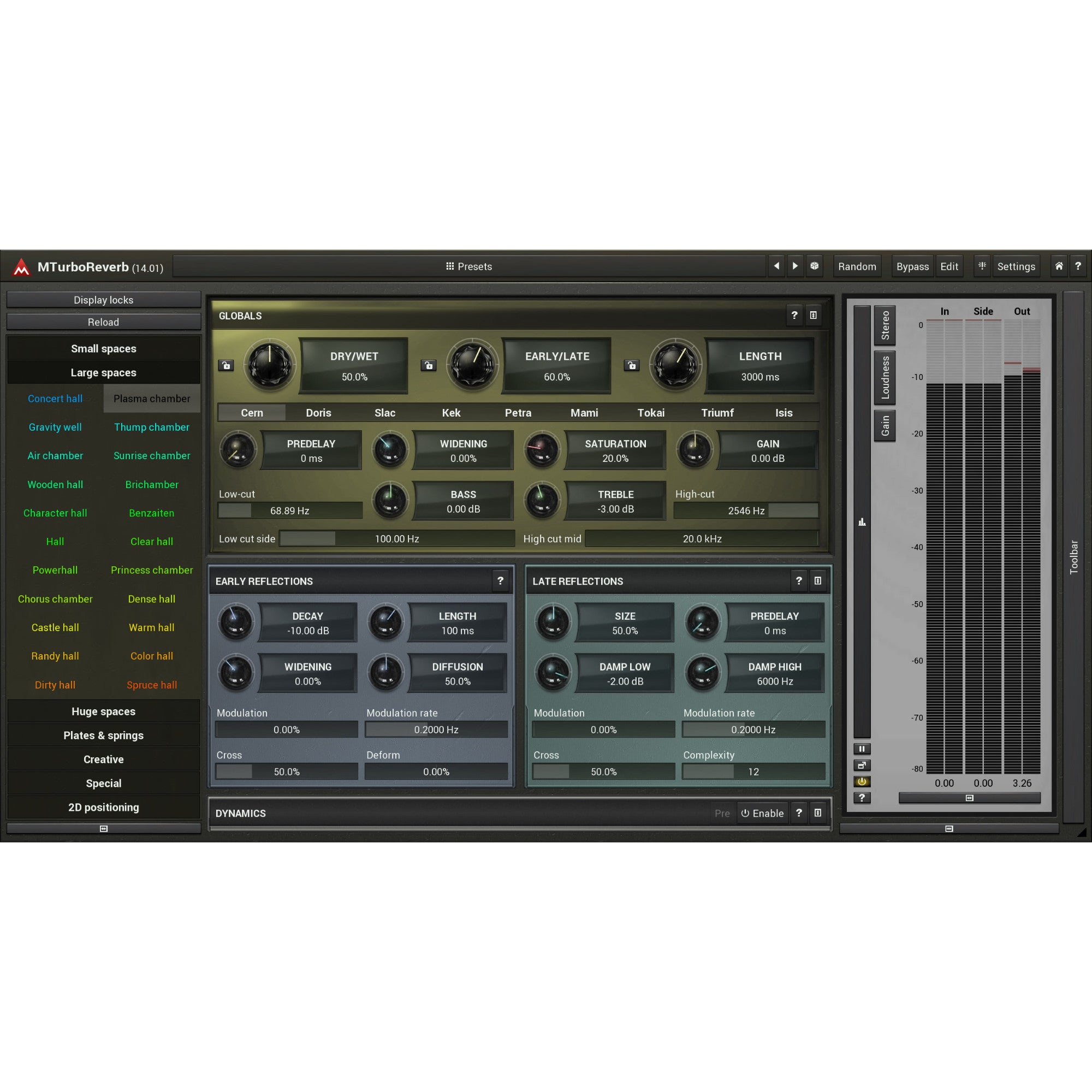
Task: Switch to the Stereo meter tab
Action: pos(885,325)
